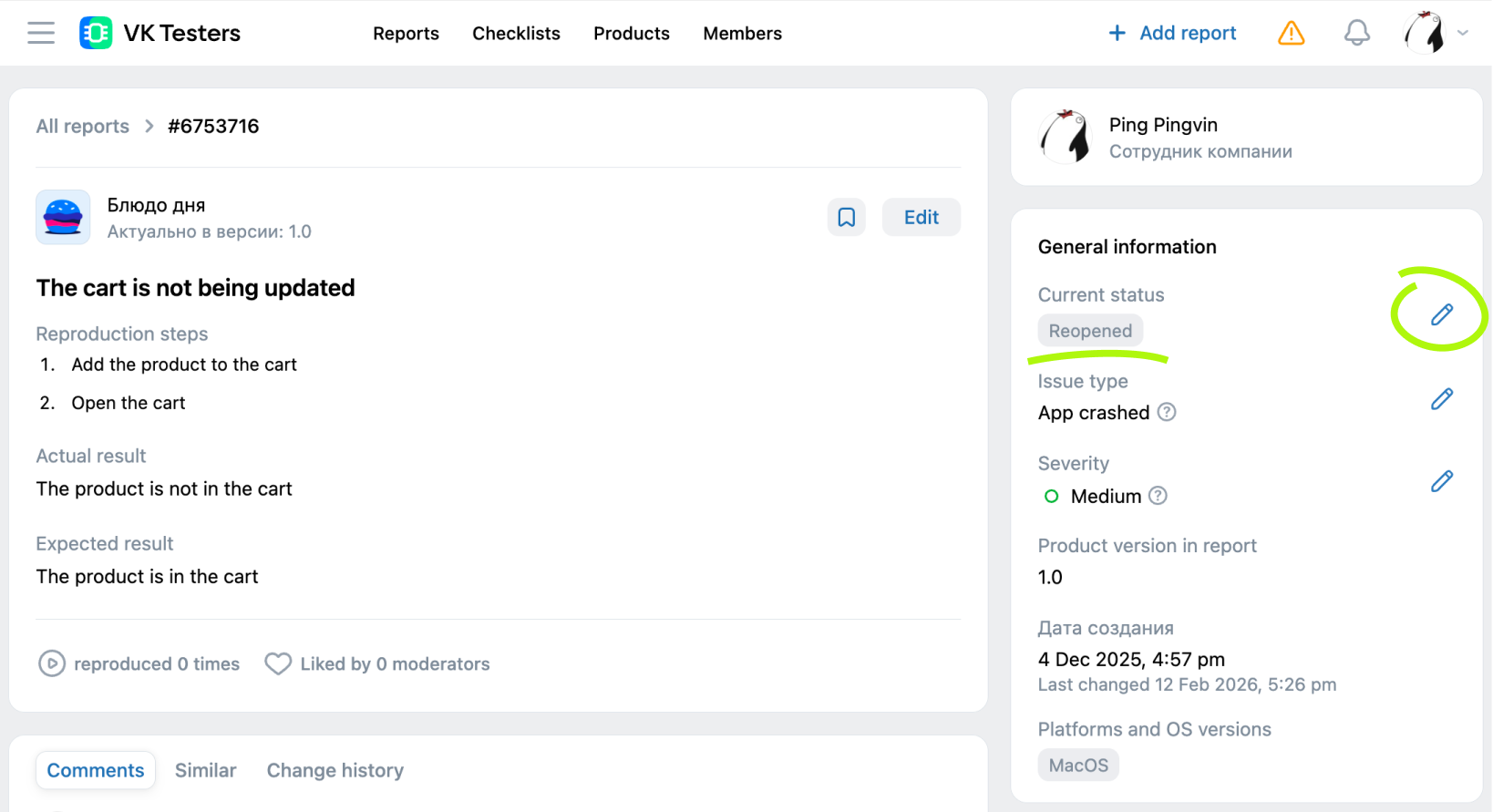
Task: Click the 'Актуально в версии: 1.0' text
Action: coord(210,231)
